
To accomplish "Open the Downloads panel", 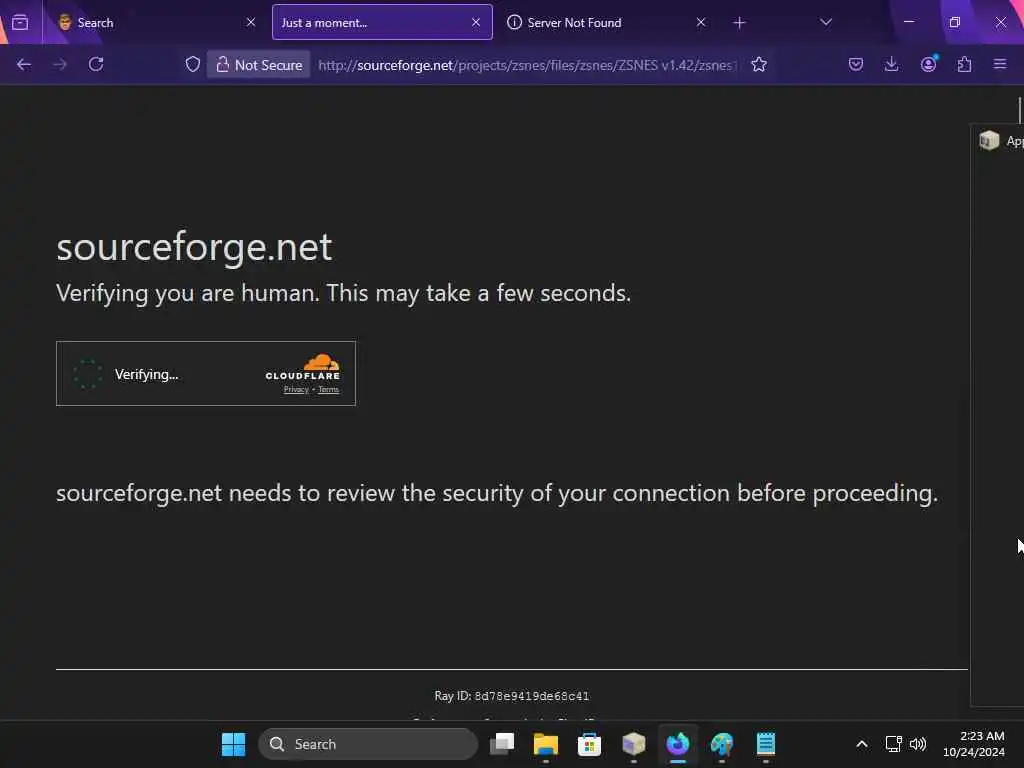I will pos(891,64).
